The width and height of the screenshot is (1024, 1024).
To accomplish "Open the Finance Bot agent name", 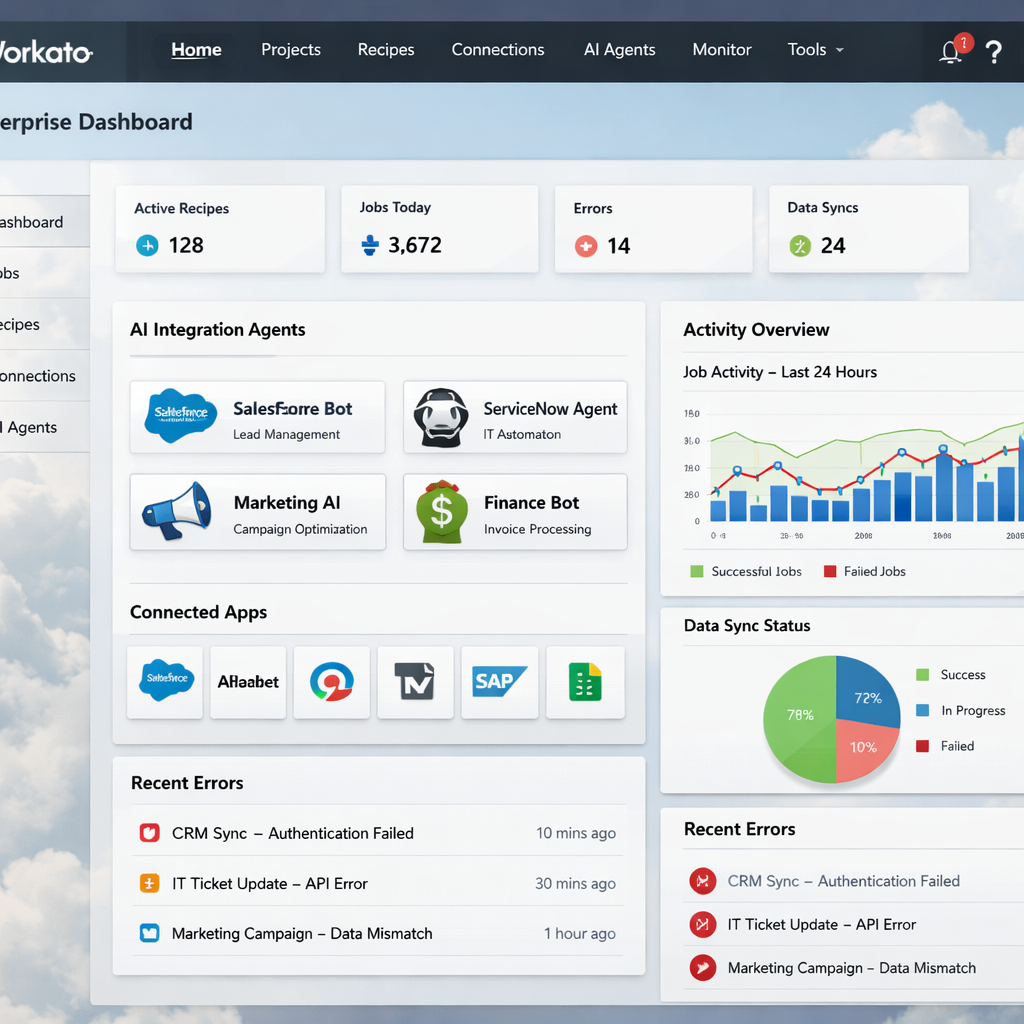I will point(531,503).
